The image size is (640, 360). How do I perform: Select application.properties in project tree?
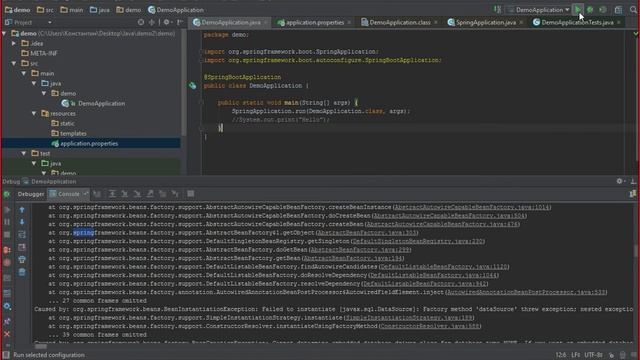coord(85,143)
